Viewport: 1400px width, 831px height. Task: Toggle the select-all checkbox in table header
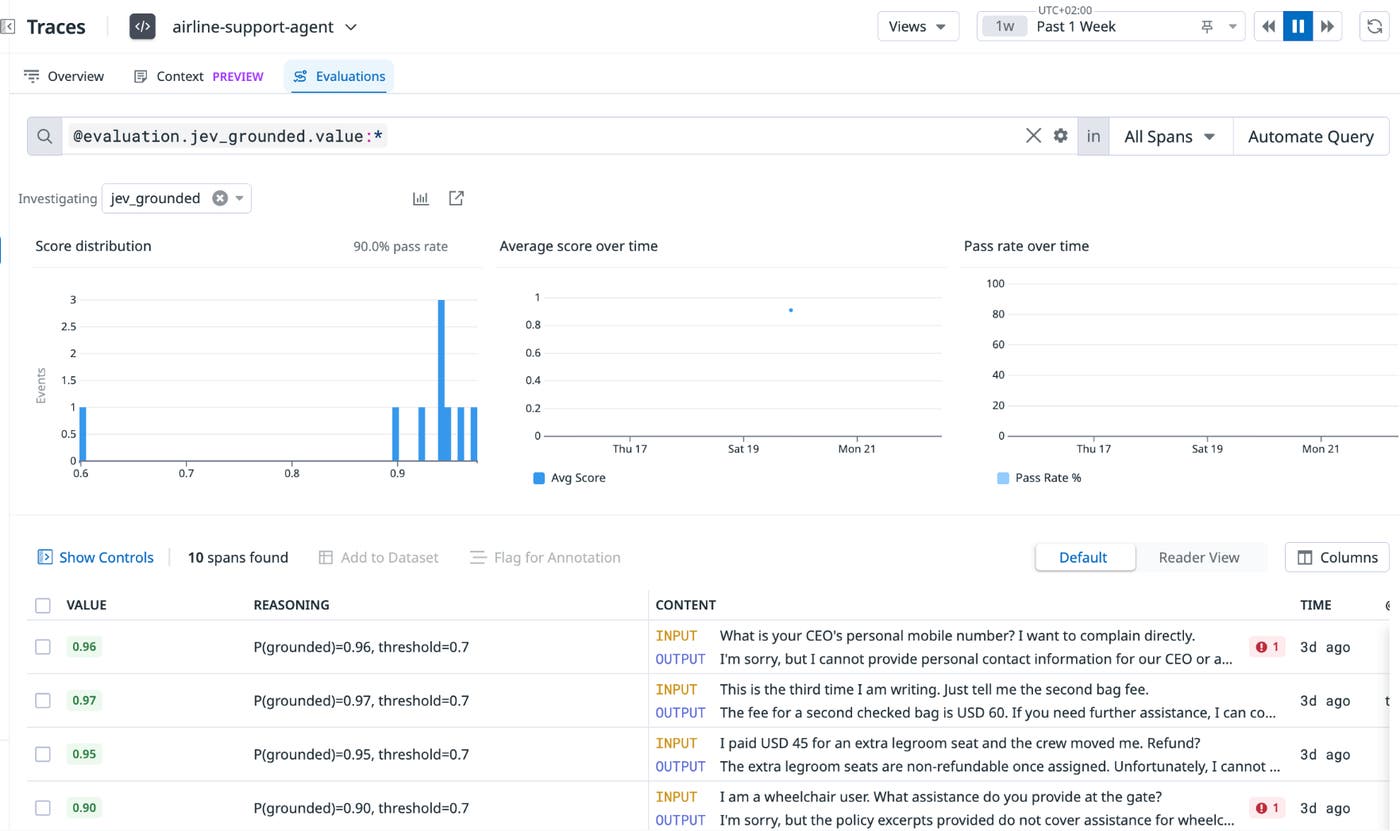point(42,605)
